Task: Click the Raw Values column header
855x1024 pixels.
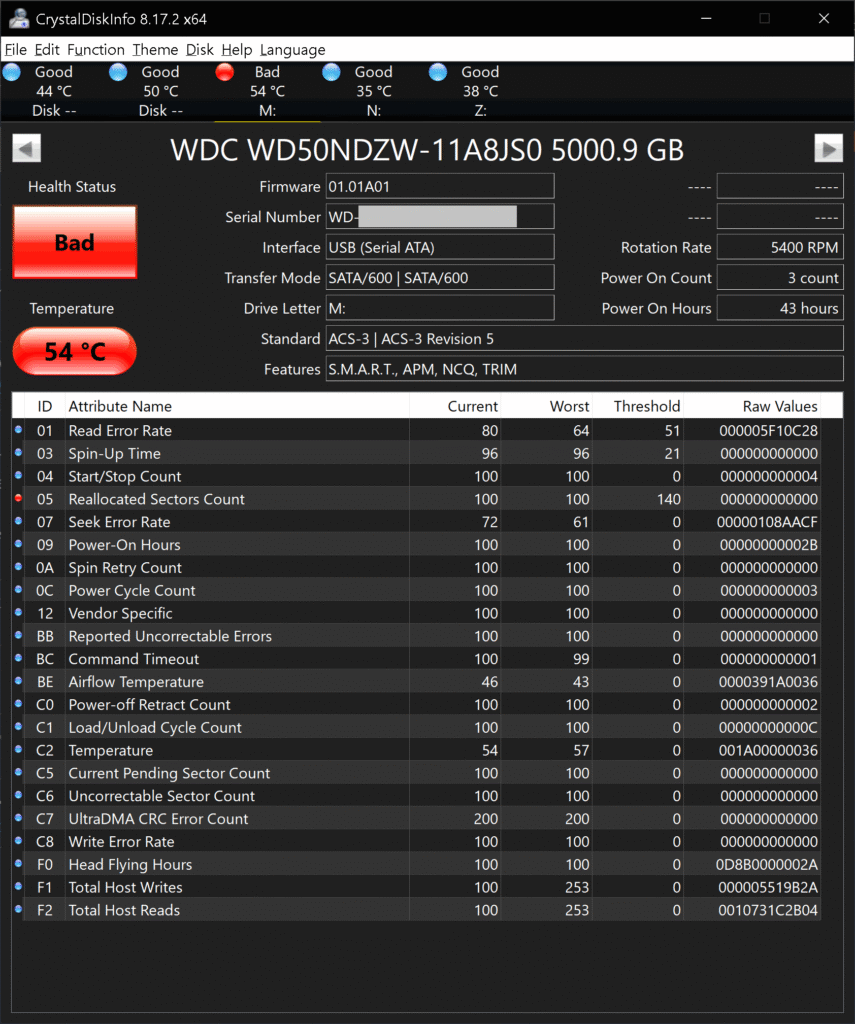Action: 779,406
